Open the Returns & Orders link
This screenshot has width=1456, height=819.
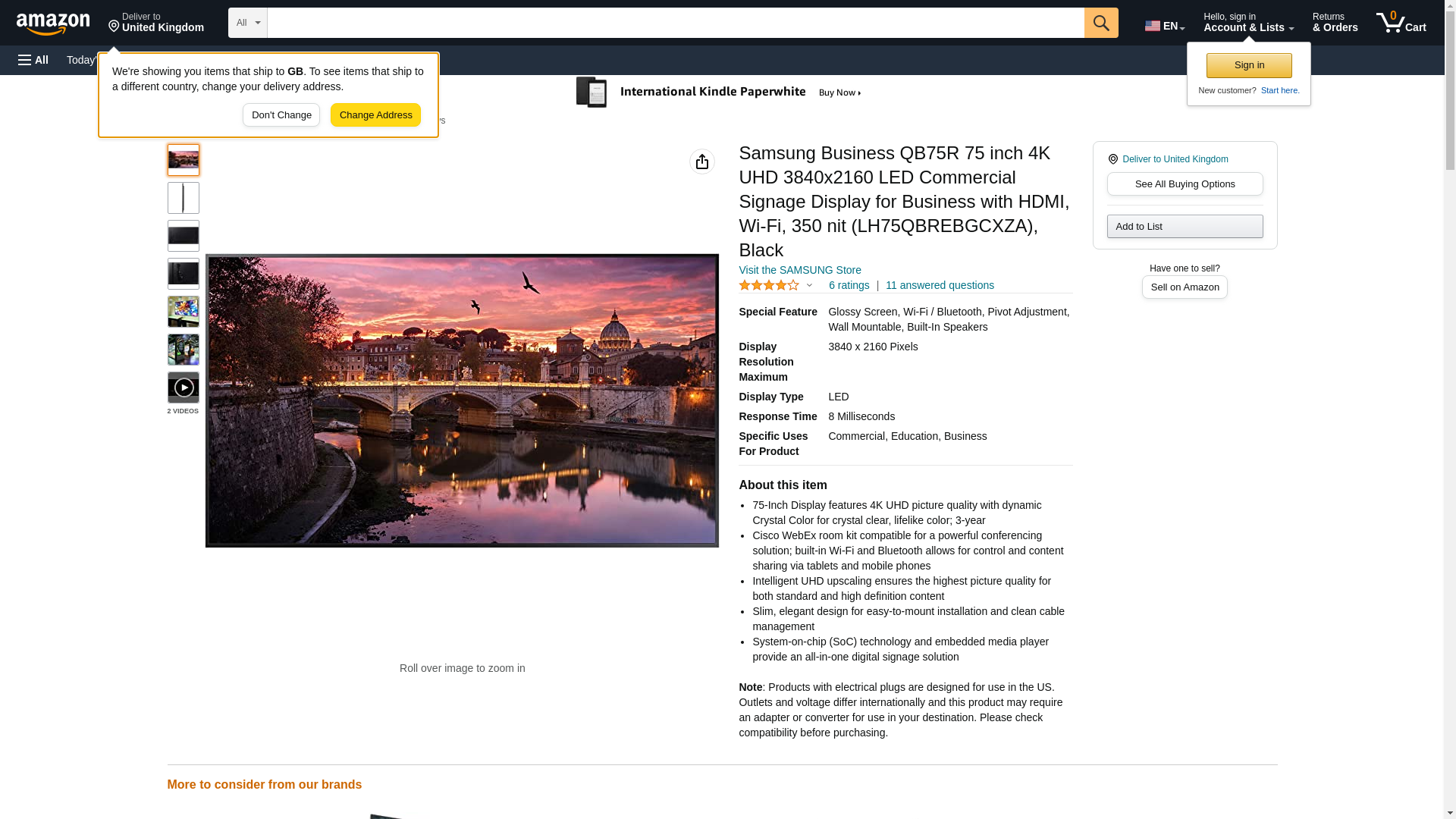click(1334, 23)
